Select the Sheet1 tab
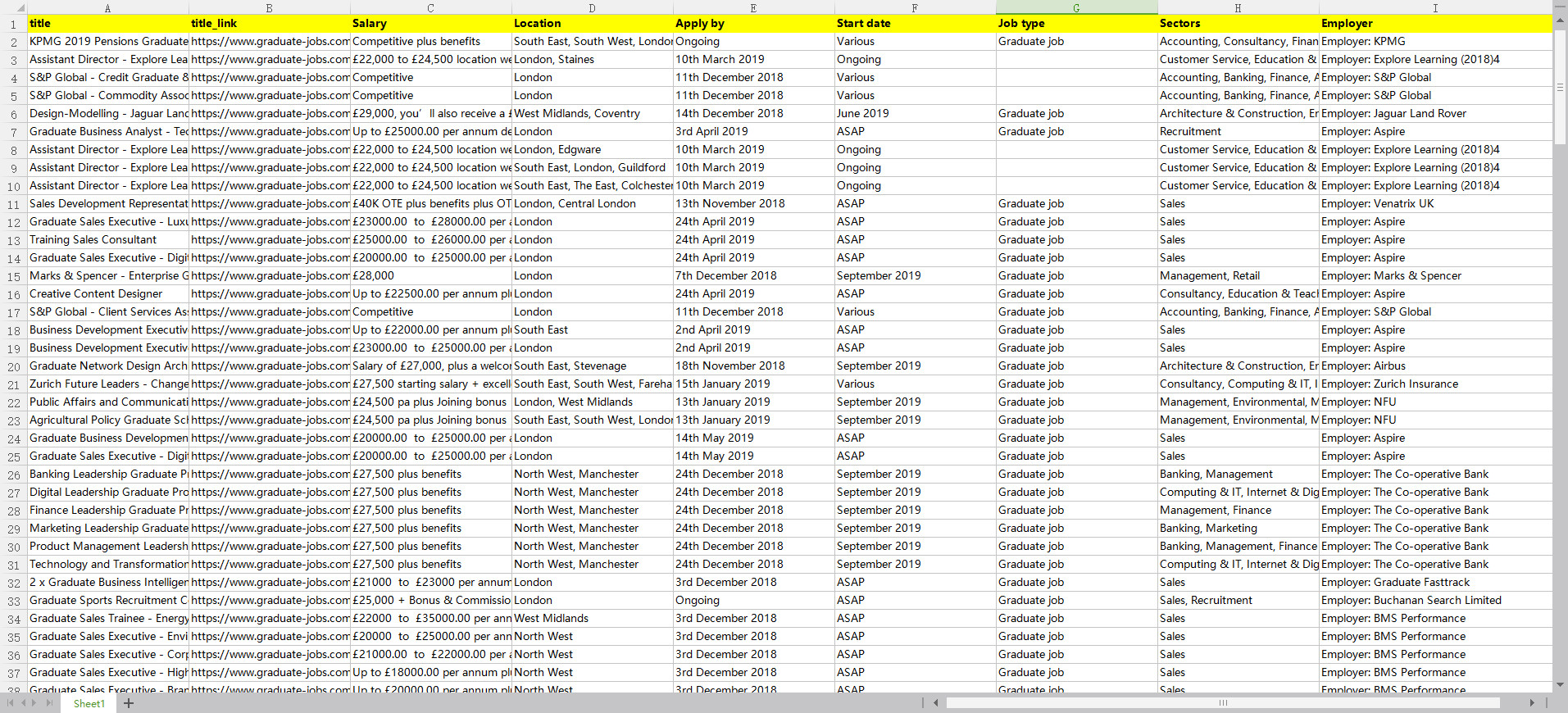Image resolution: width=1568 pixels, height=713 pixels. [x=89, y=703]
